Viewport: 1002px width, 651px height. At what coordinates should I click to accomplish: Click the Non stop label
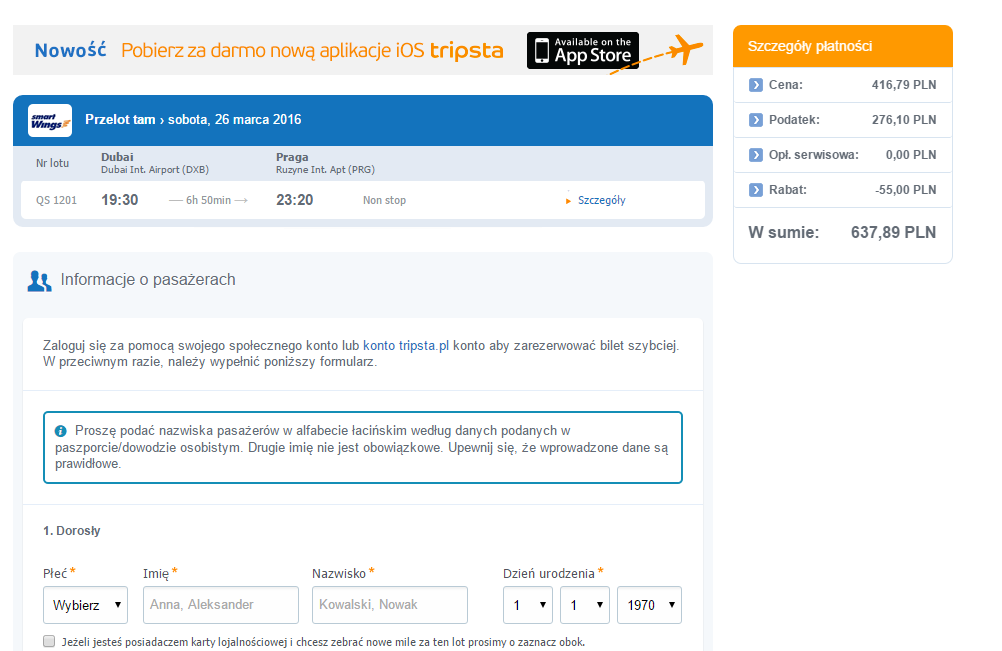point(384,200)
